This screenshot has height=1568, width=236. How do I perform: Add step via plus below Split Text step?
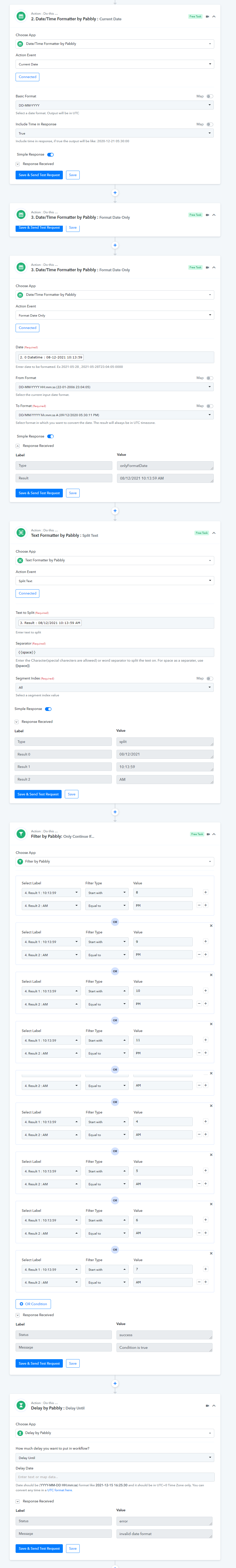pos(115,812)
